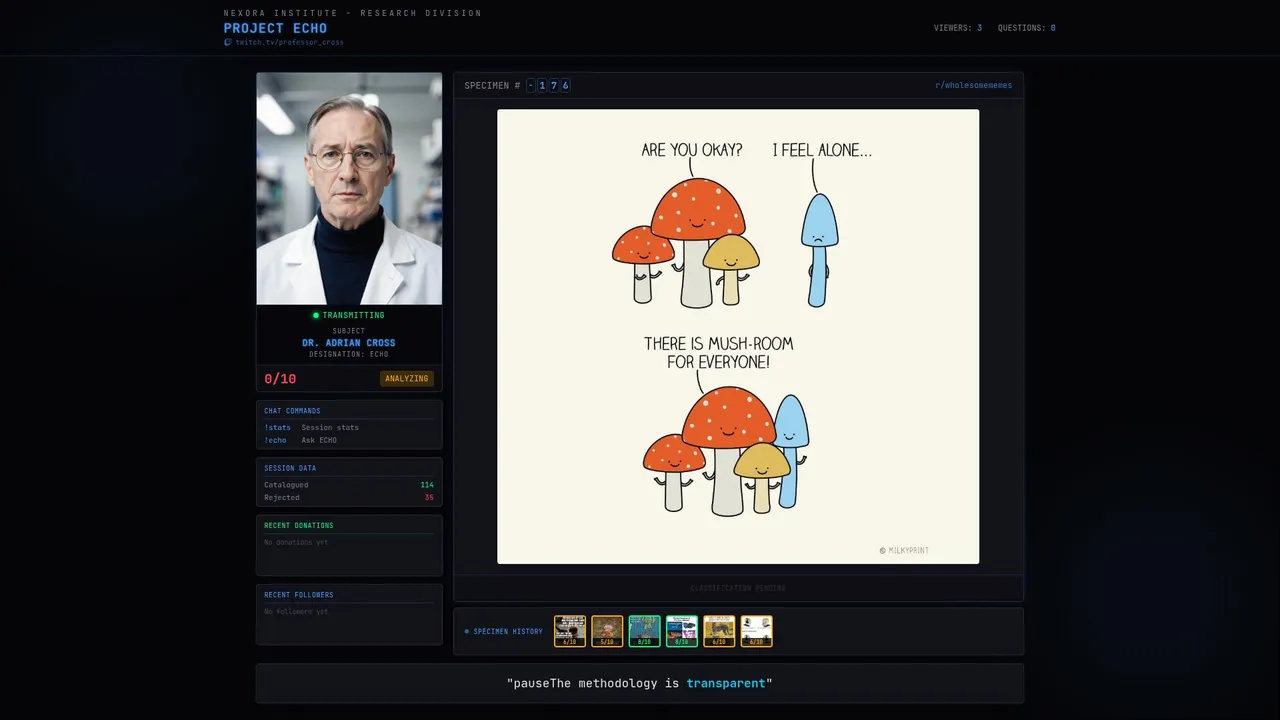Click the 0/10 score readout
This screenshot has width=1280, height=720.
tap(280, 379)
